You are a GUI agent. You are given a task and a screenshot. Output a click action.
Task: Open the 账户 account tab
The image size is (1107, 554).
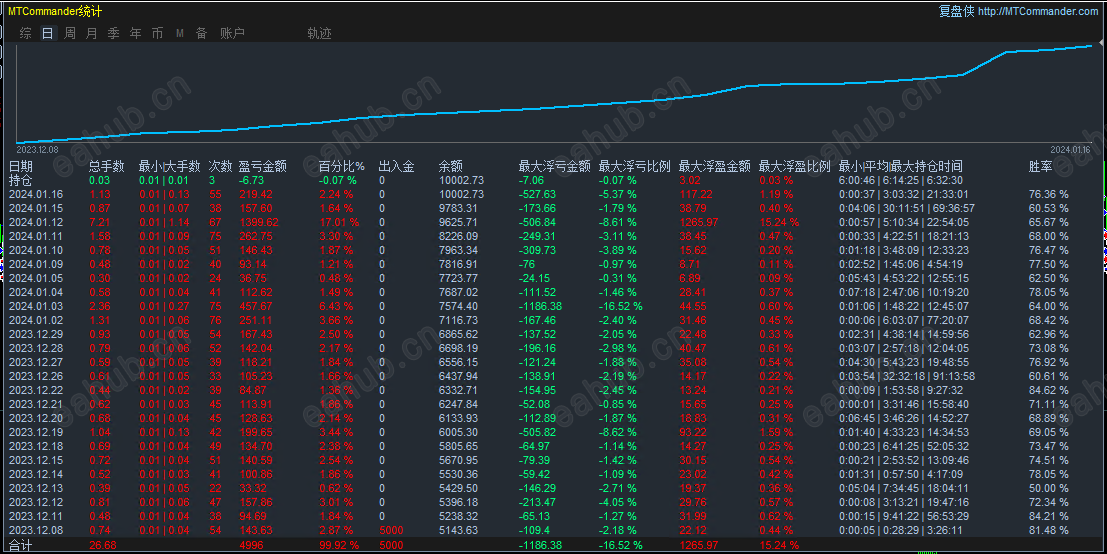coord(232,33)
